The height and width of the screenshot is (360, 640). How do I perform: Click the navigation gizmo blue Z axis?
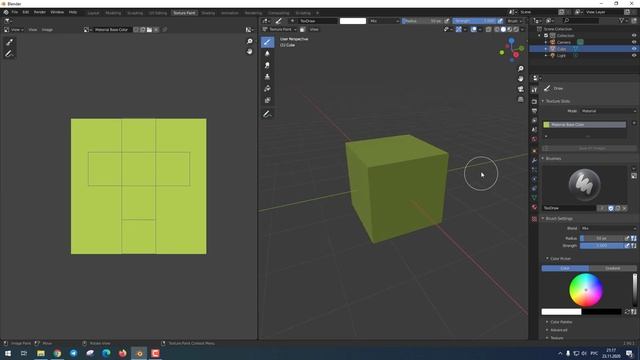pyautogui.click(x=511, y=41)
